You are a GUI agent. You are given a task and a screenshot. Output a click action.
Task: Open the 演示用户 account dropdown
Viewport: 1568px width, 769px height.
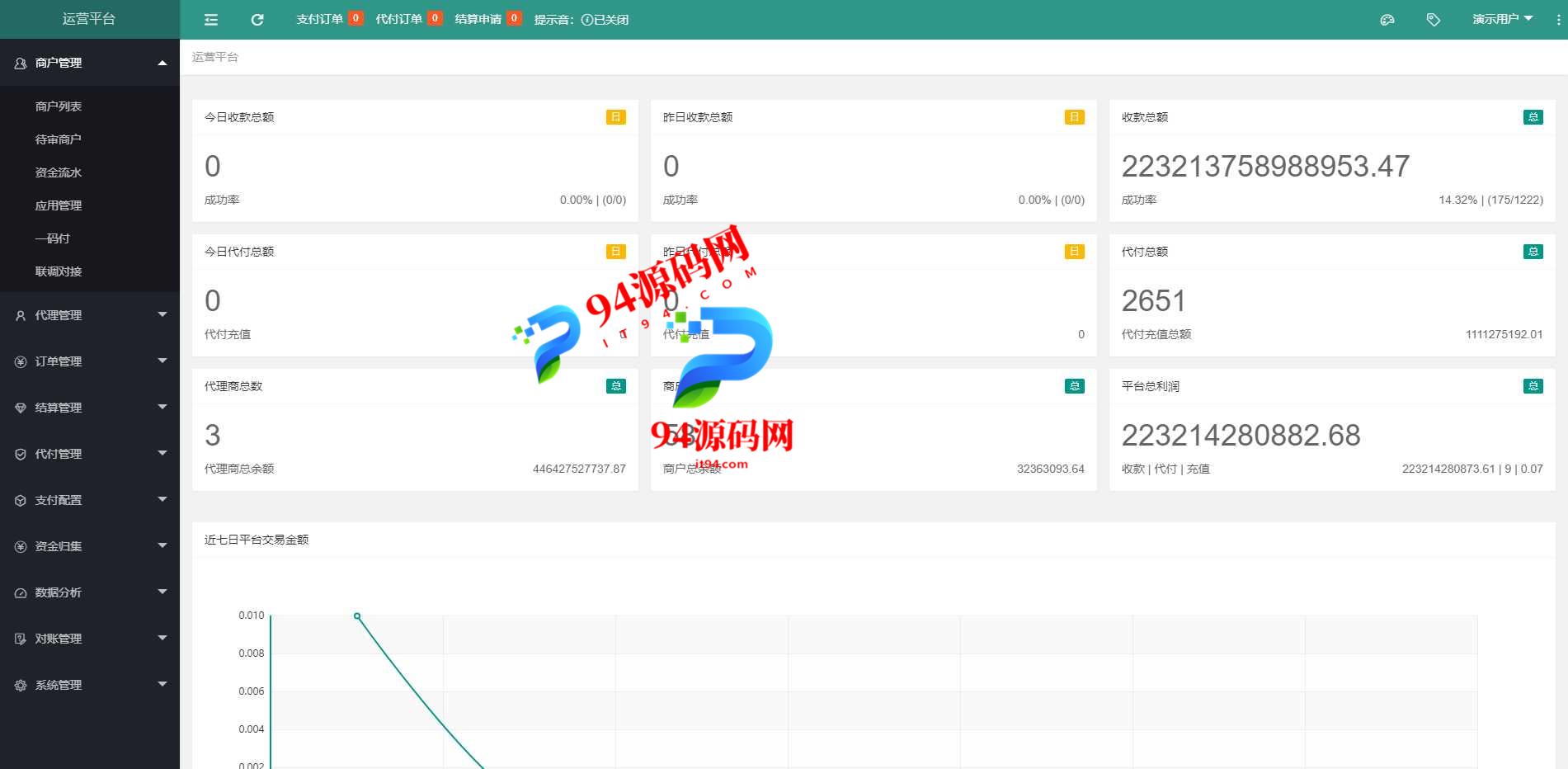1502,19
